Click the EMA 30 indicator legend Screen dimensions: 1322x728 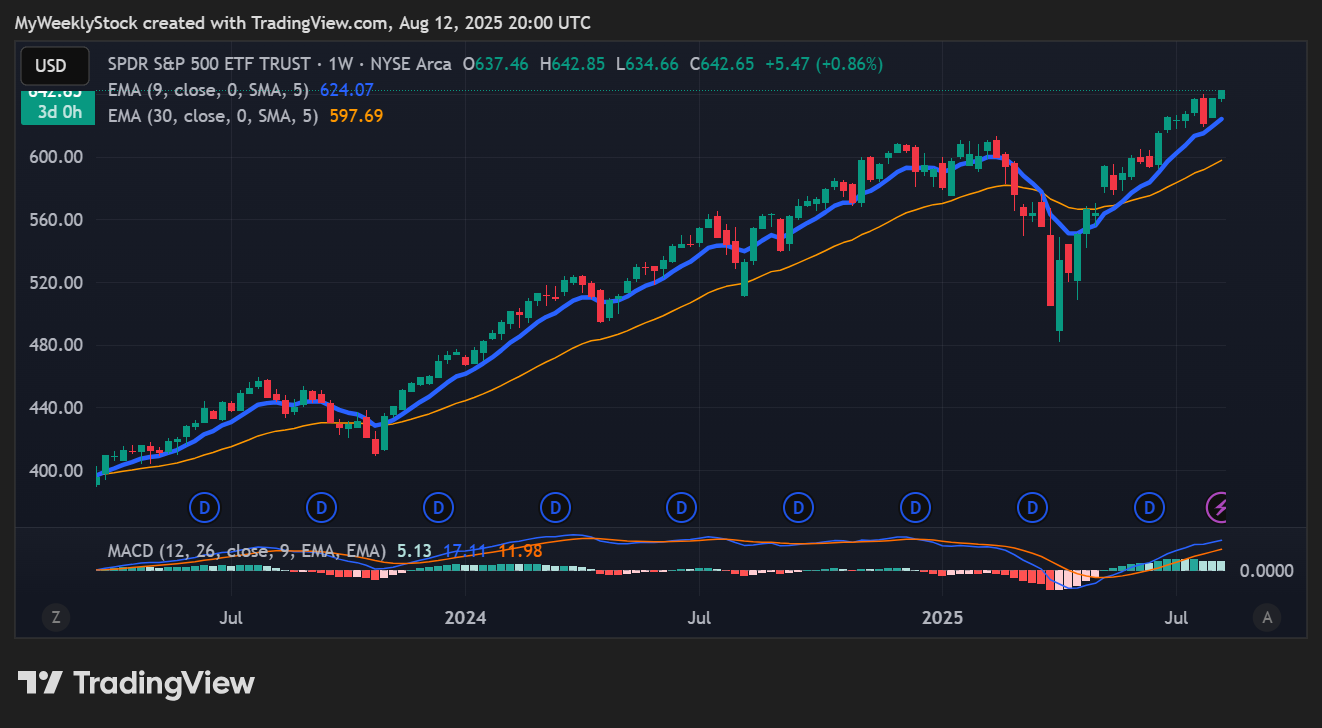point(214,116)
